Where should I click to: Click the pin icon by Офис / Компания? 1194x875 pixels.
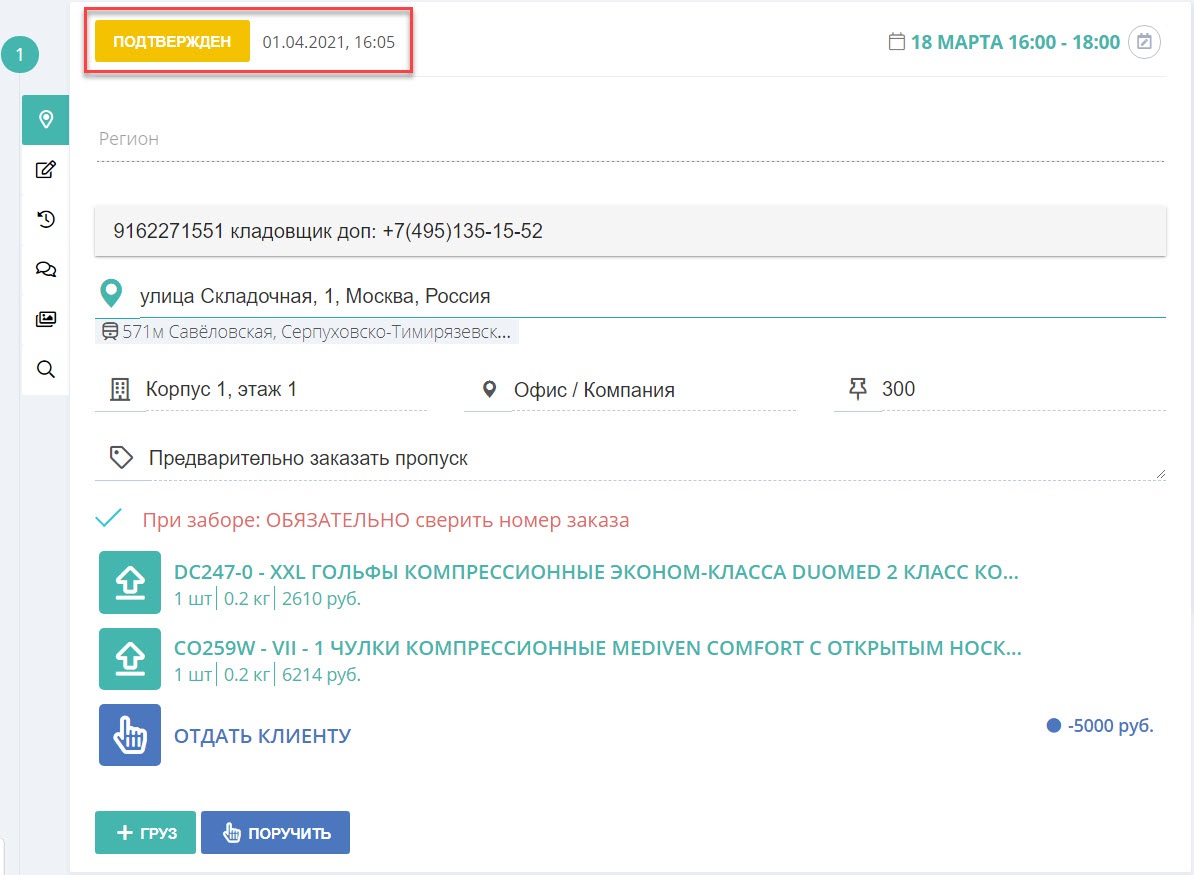490,389
